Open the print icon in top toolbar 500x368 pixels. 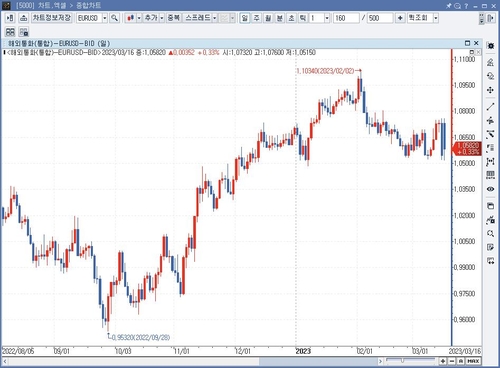[23, 18]
